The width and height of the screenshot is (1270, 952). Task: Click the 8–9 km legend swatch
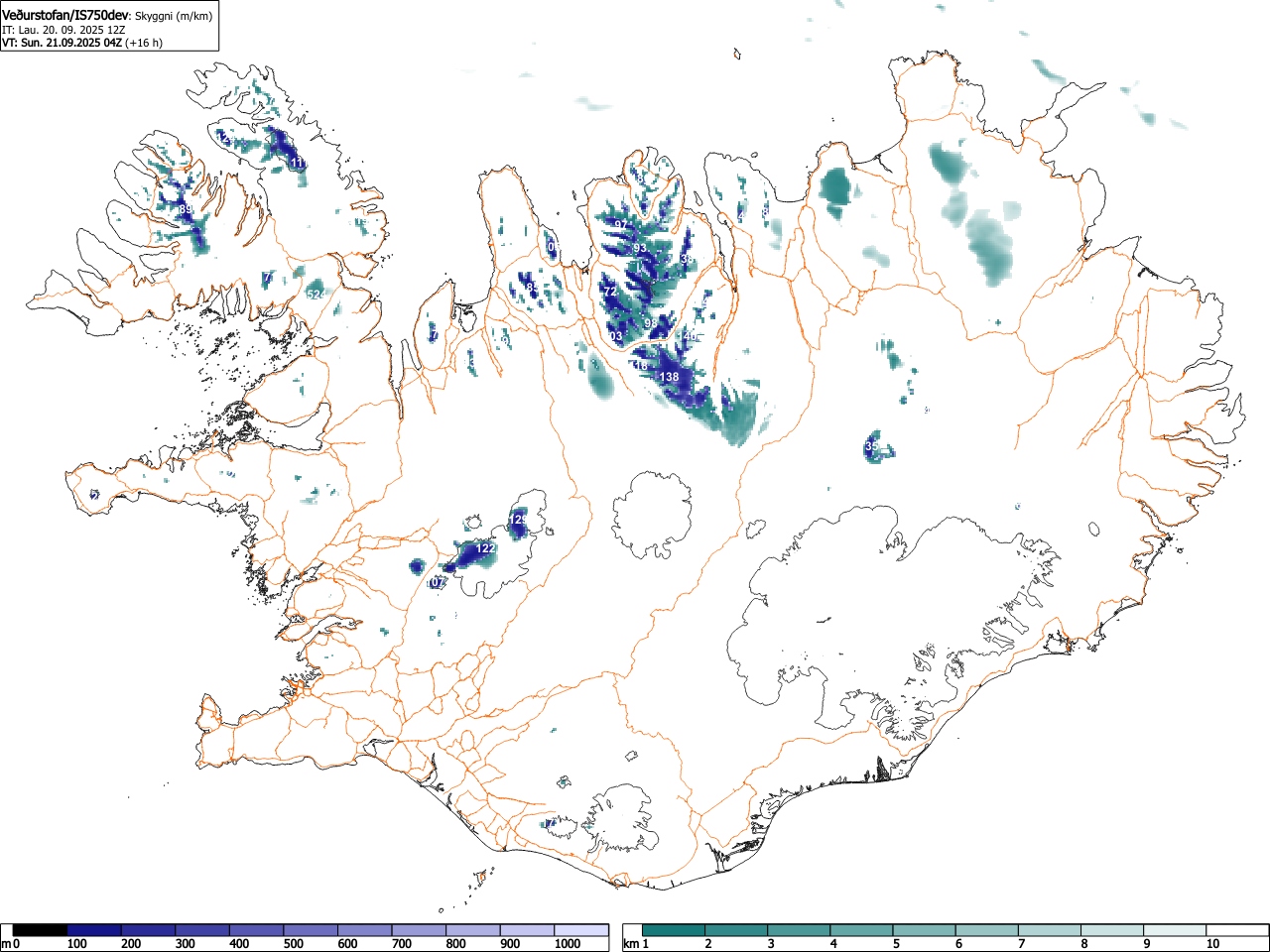tap(1111, 930)
